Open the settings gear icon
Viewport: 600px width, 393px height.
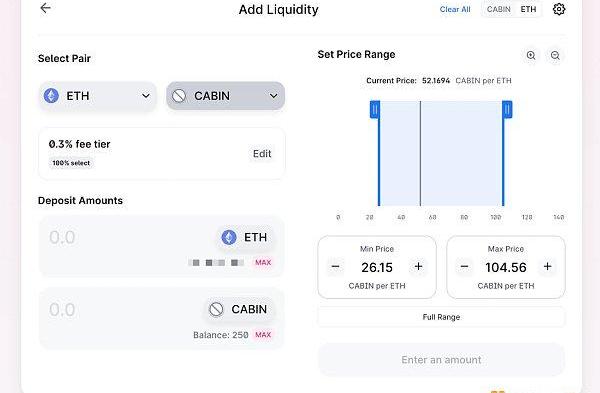(x=559, y=9)
